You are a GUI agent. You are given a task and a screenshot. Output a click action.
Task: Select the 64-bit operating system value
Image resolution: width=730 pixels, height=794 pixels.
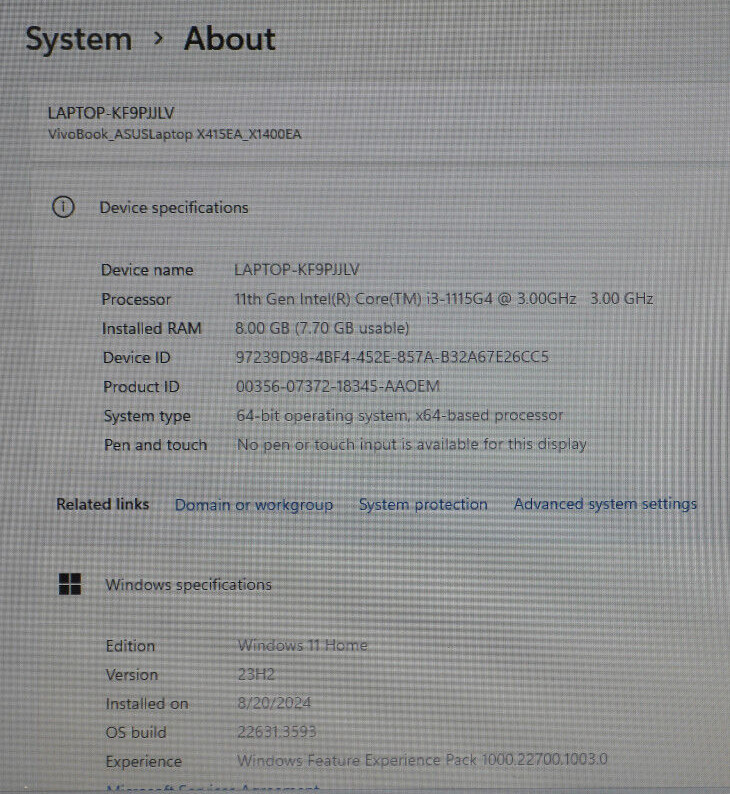pos(399,416)
